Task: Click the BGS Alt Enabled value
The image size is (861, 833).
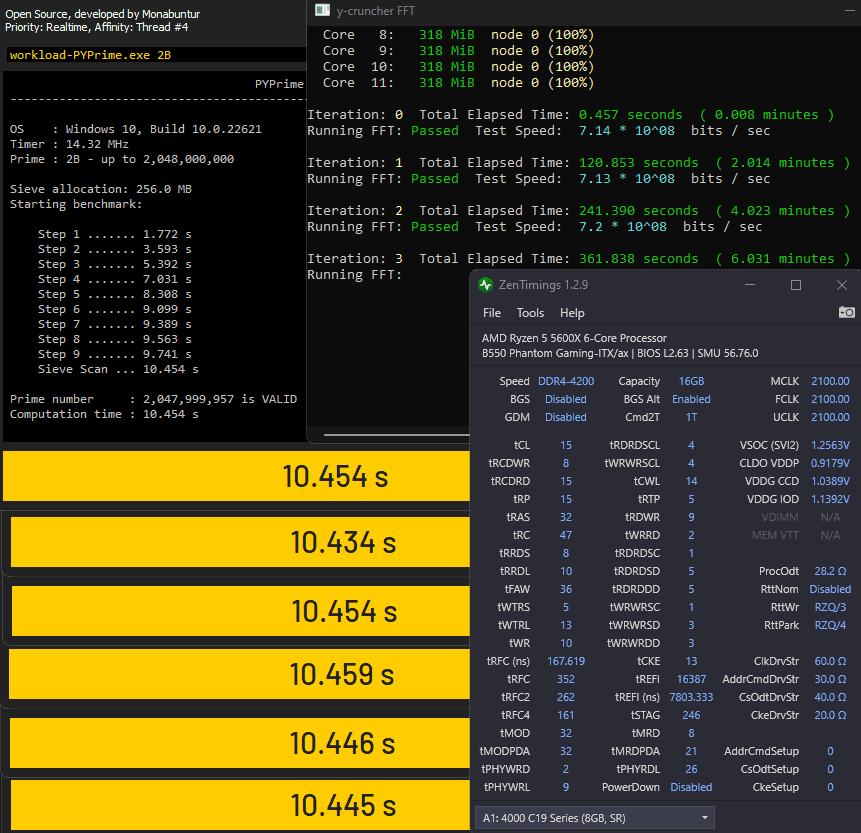Action: click(691, 399)
